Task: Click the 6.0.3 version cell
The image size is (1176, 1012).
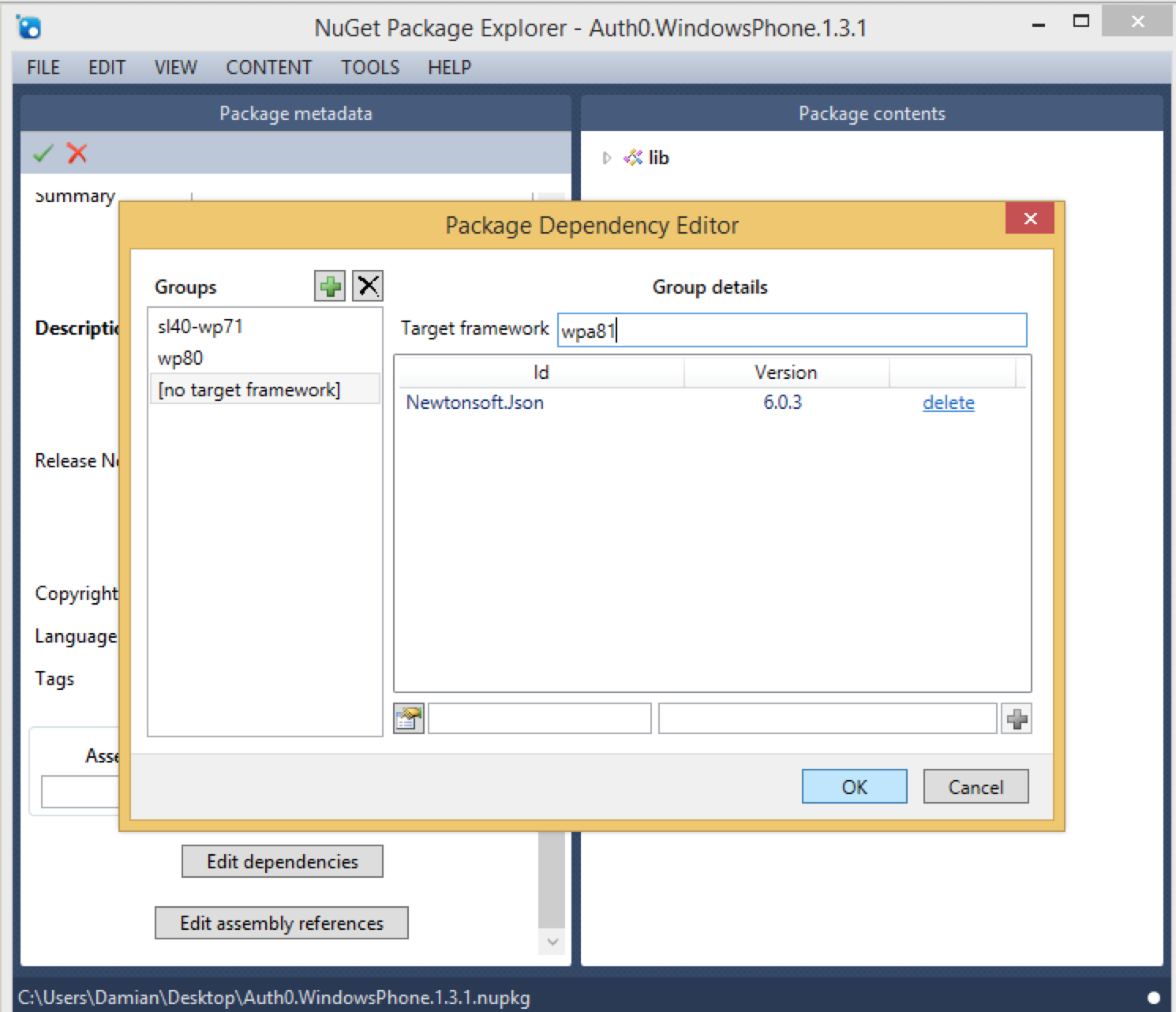Action: tap(782, 403)
